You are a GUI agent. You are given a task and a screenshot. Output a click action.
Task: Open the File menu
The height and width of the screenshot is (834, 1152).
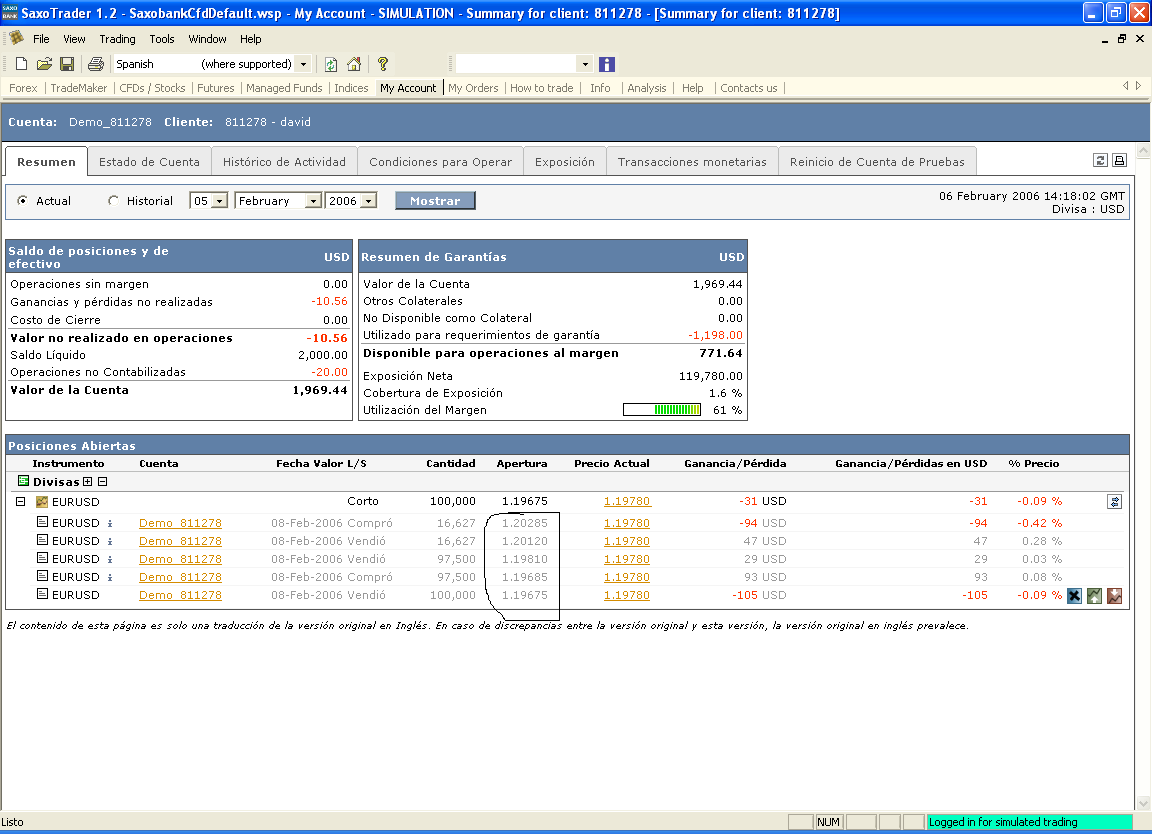point(41,39)
